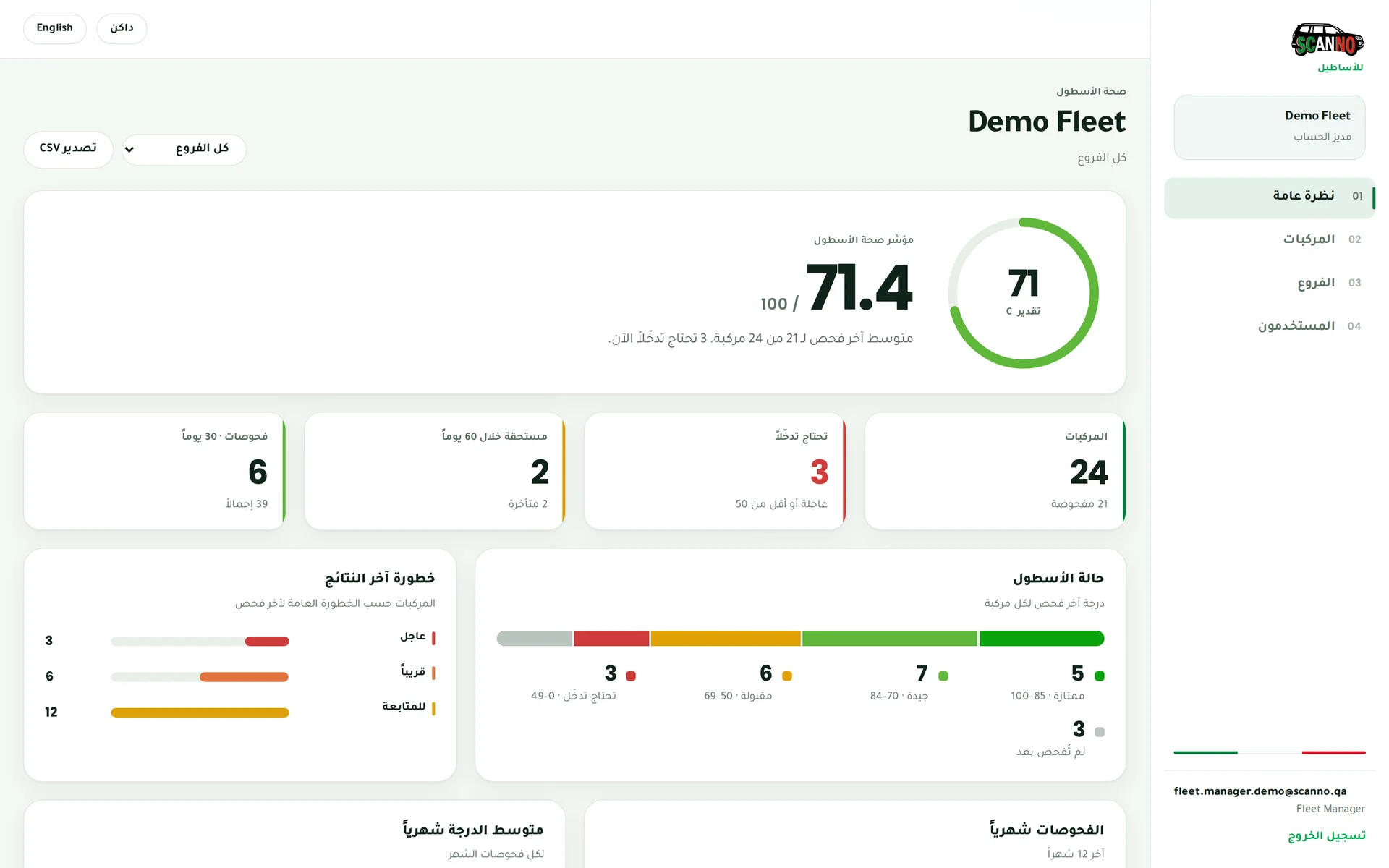
Task: Export data with تصدير CSV button
Action: 68,149
